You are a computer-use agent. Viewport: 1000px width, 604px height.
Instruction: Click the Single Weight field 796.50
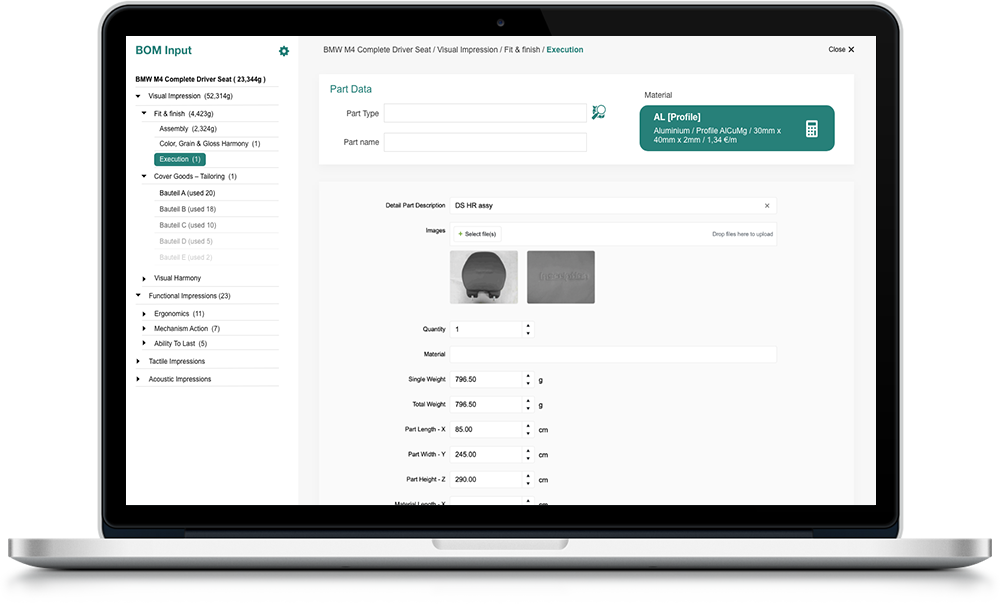coord(487,379)
